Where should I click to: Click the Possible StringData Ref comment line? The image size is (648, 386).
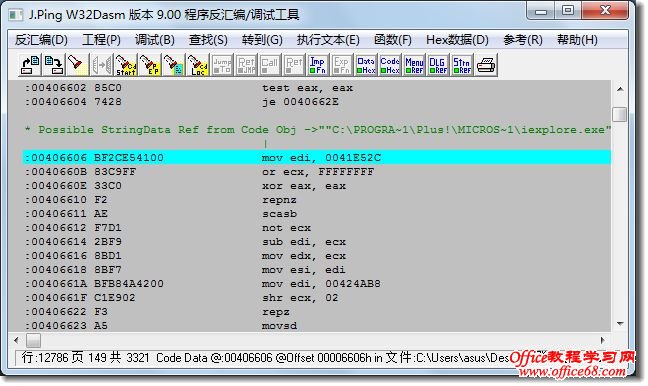(317, 130)
